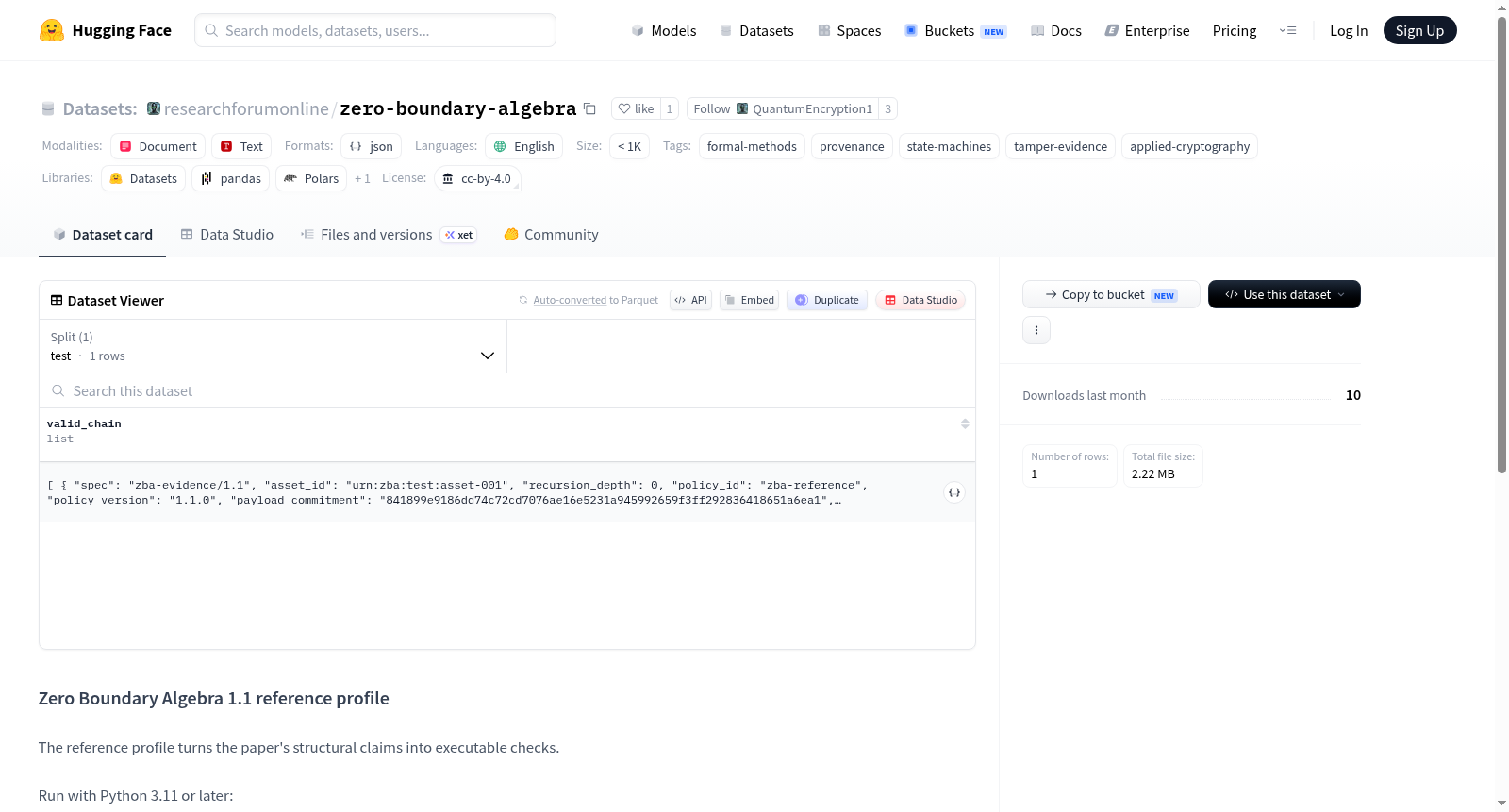Image resolution: width=1509 pixels, height=812 pixels.
Task: Show the +1 more libraries
Action: (362, 178)
